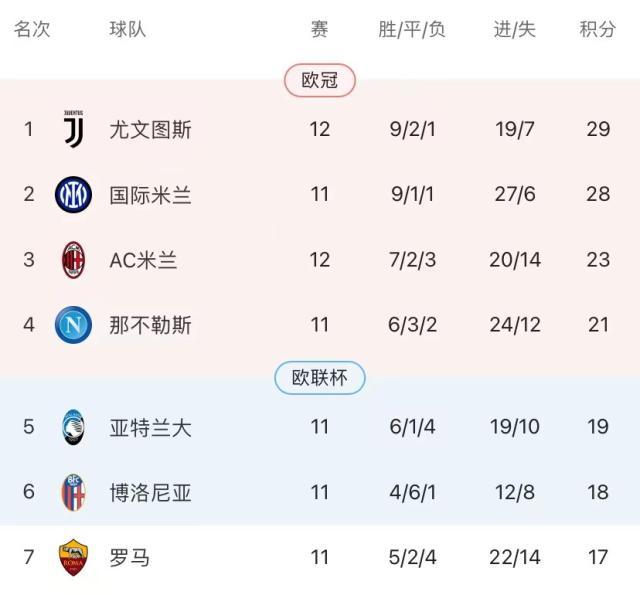Open team name 尤文图斯
Viewport: 640px width, 595px height.
pyautogui.click(x=150, y=129)
